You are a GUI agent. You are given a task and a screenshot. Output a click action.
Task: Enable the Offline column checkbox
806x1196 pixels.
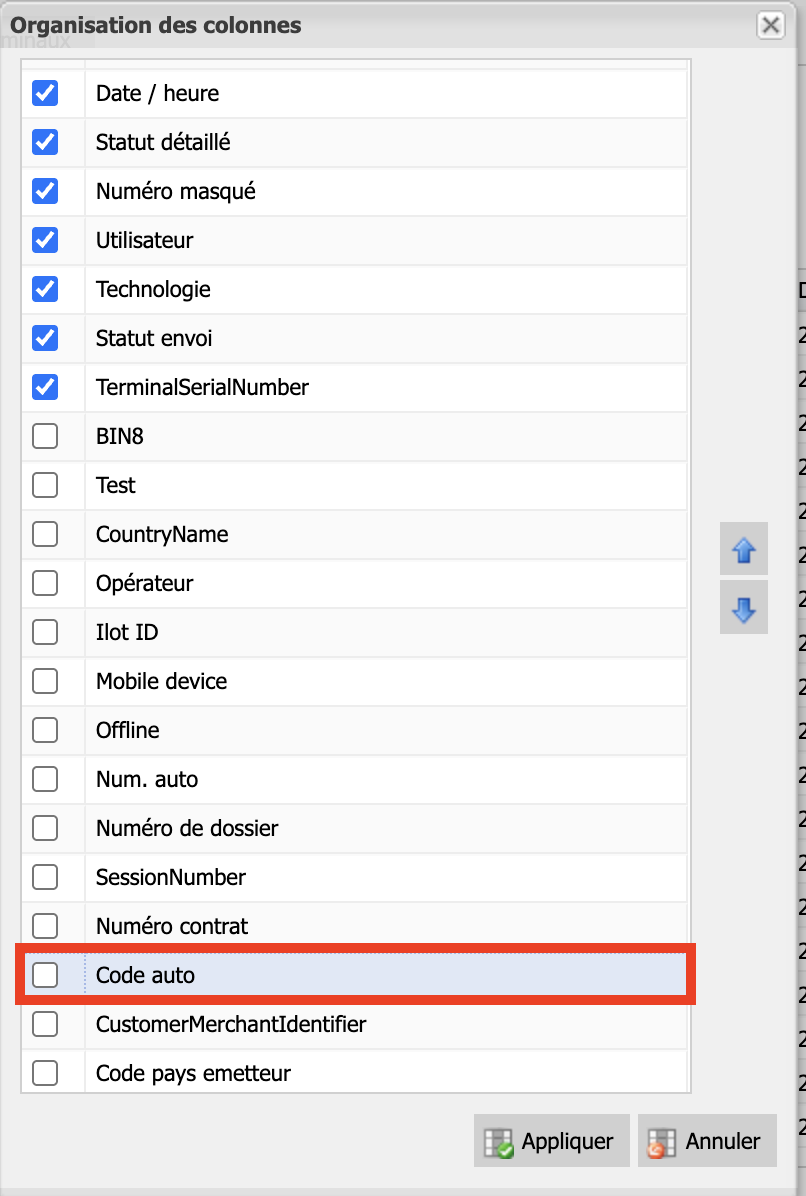45,730
